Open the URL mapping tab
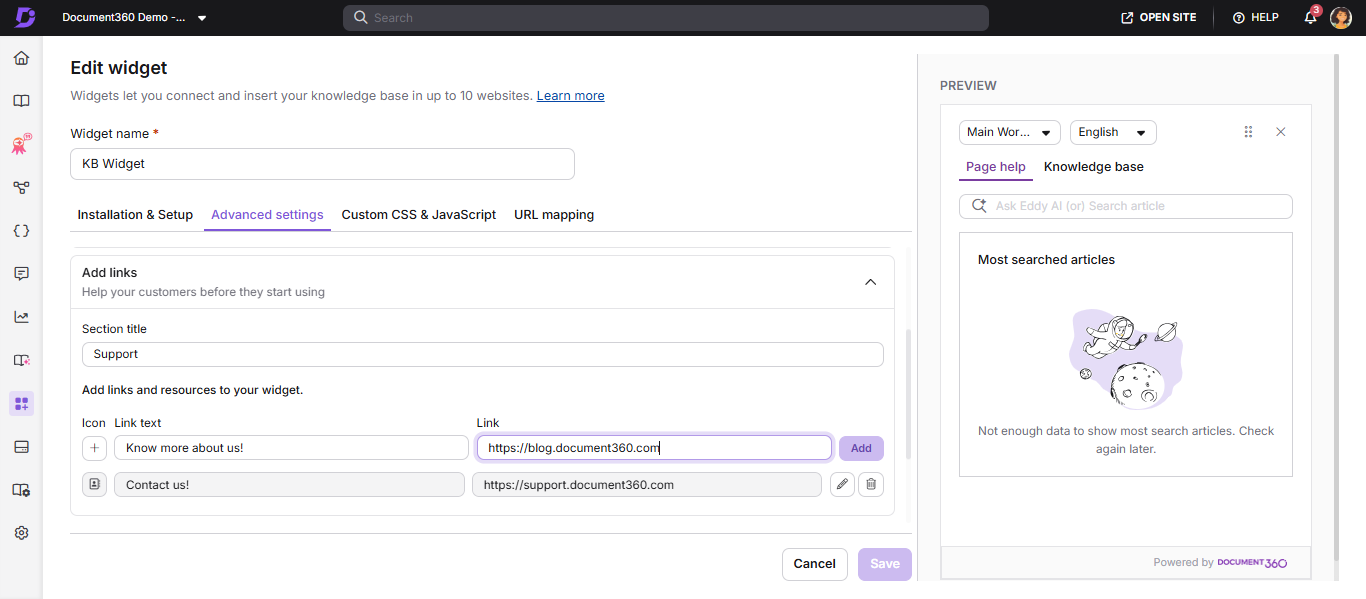The width and height of the screenshot is (1366, 599). [x=554, y=215]
